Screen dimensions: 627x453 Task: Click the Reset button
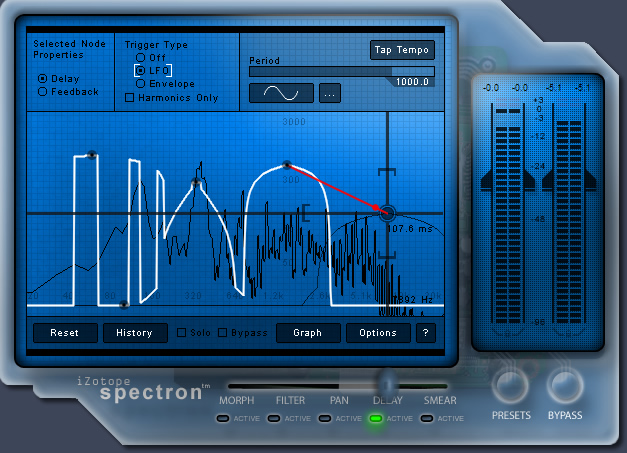point(65,333)
